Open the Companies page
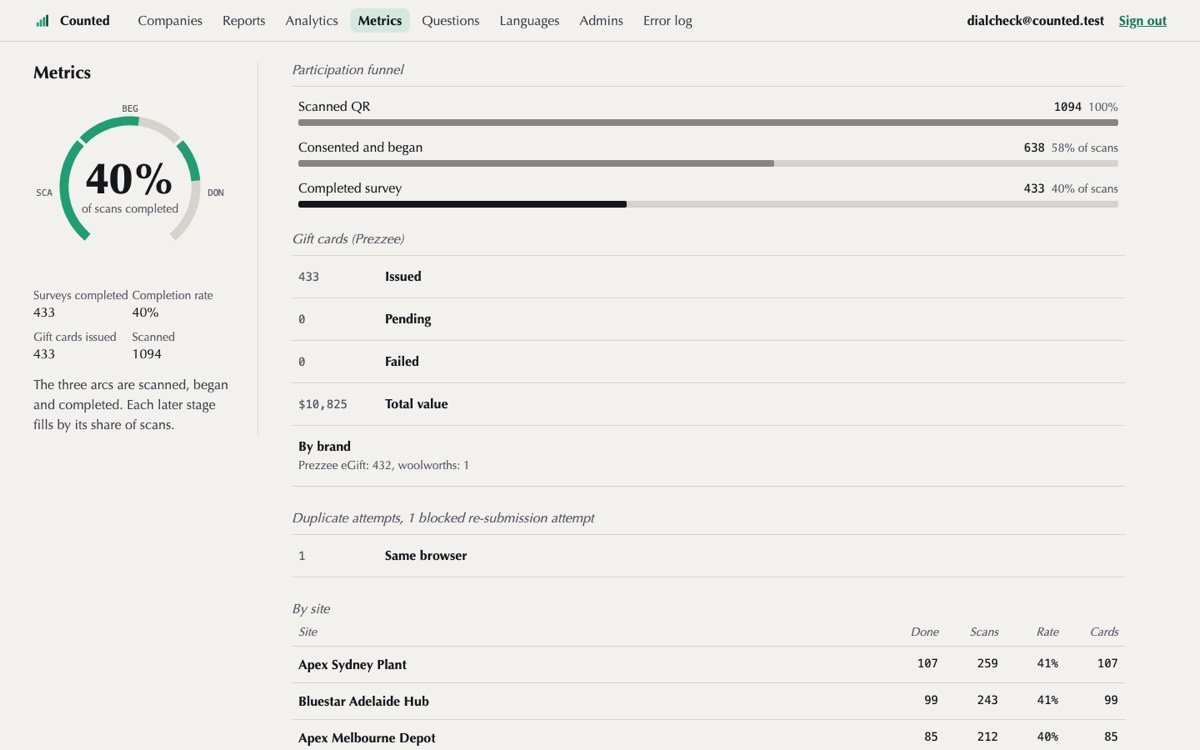Screen dimensions: 1200x750 tap(170, 20)
